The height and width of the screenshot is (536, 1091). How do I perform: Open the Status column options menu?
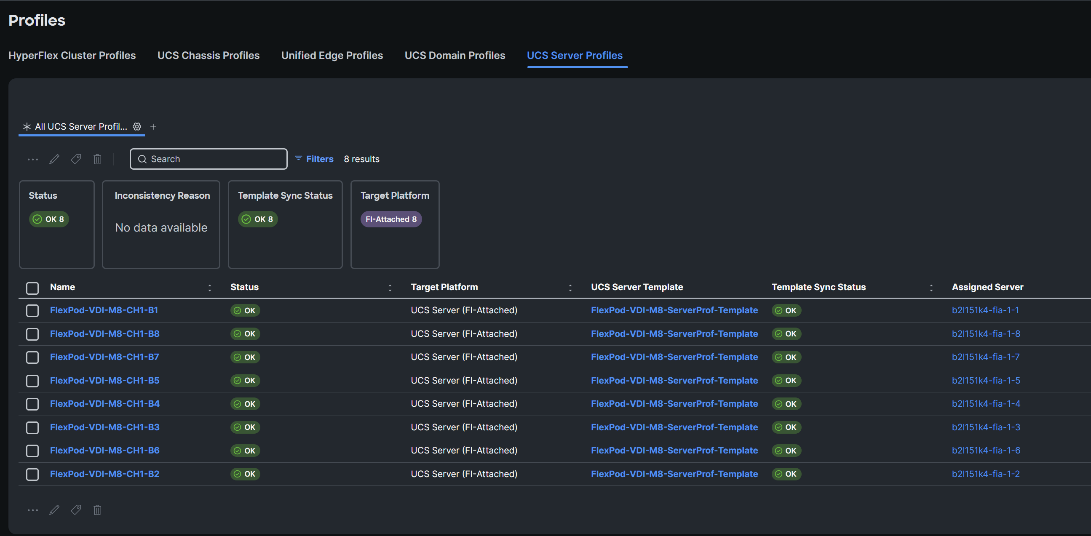point(390,287)
